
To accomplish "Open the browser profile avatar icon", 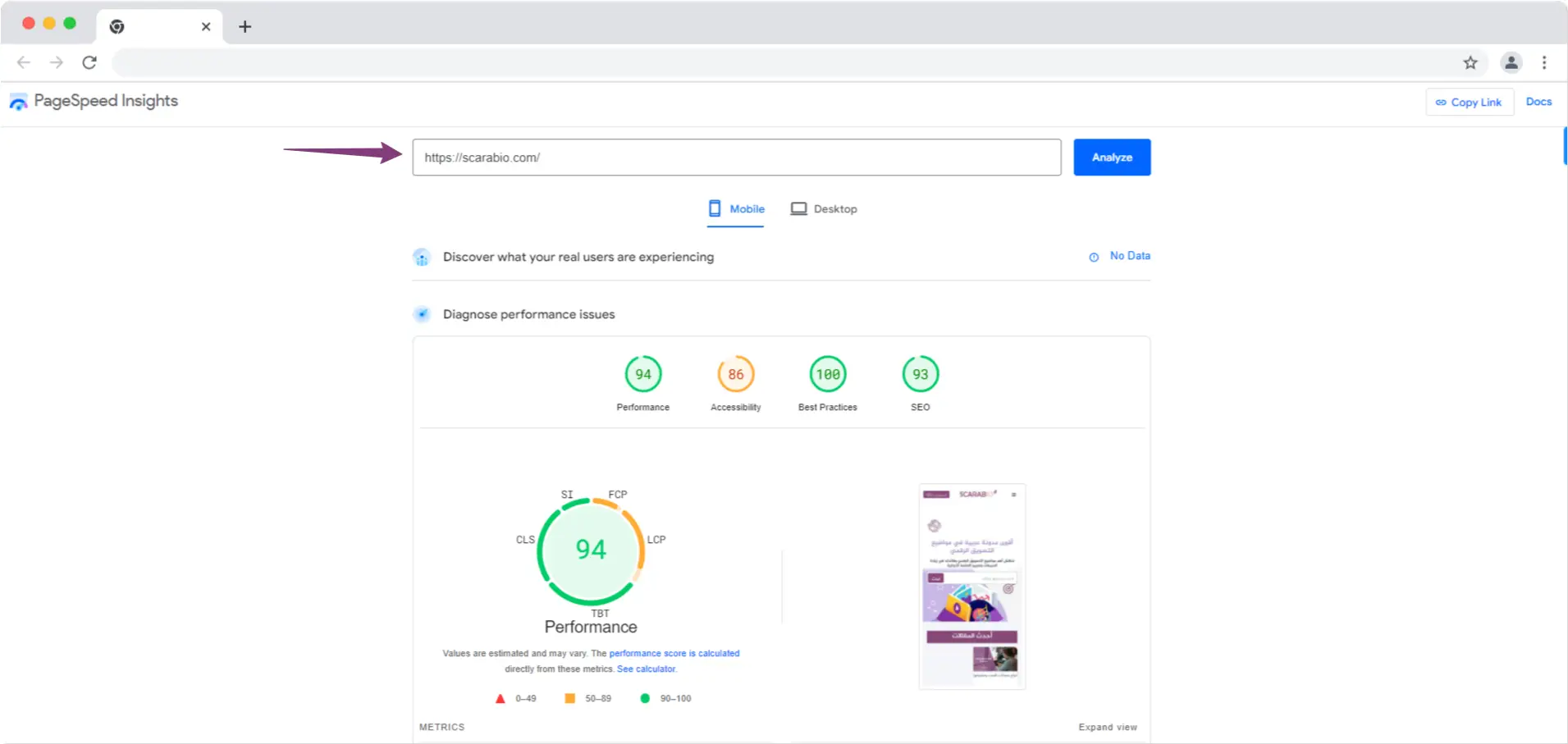I will (x=1511, y=62).
